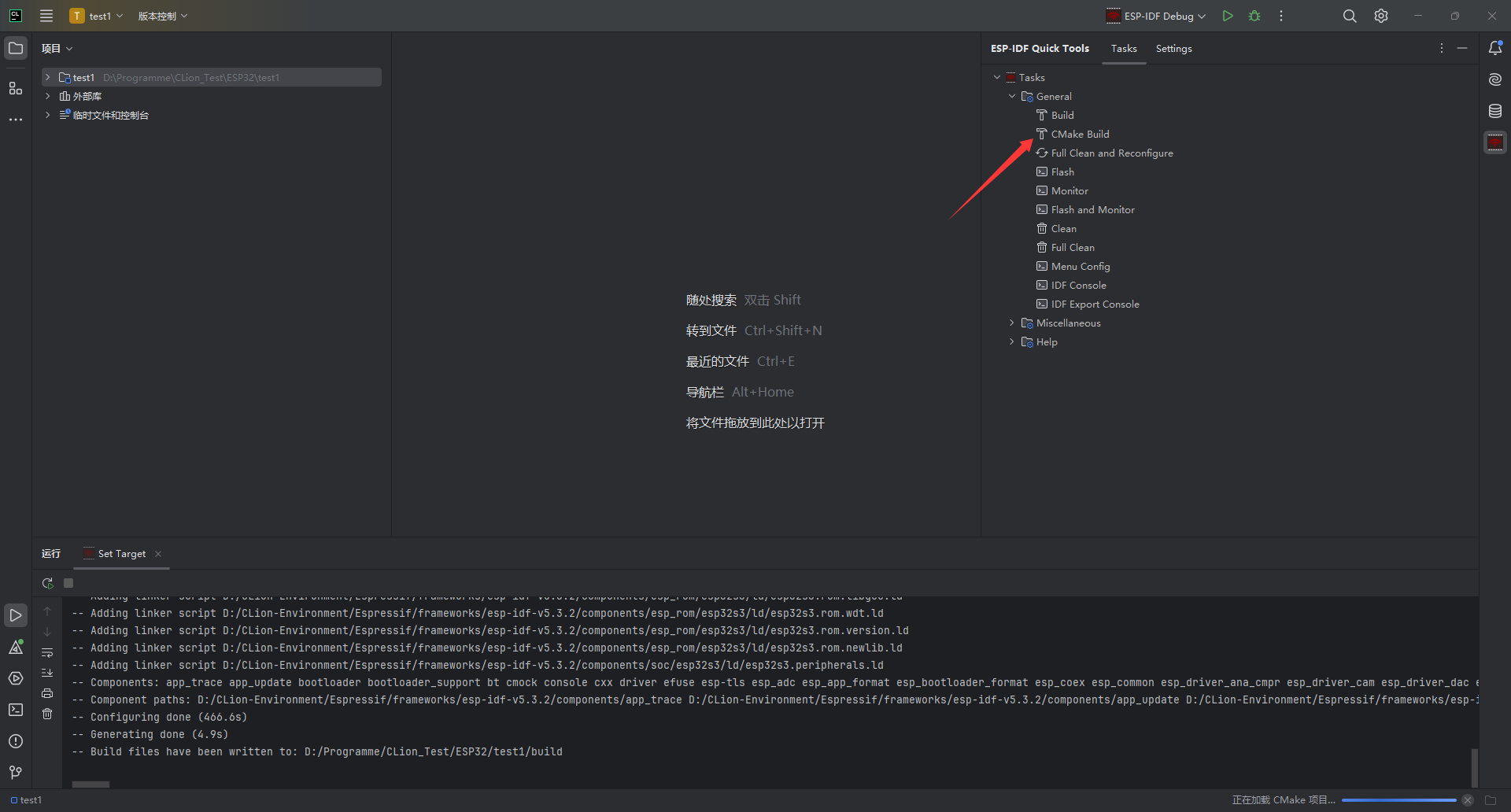1511x812 pixels.
Task: Open the 版本控制 dropdown
Action: point(163,16)
